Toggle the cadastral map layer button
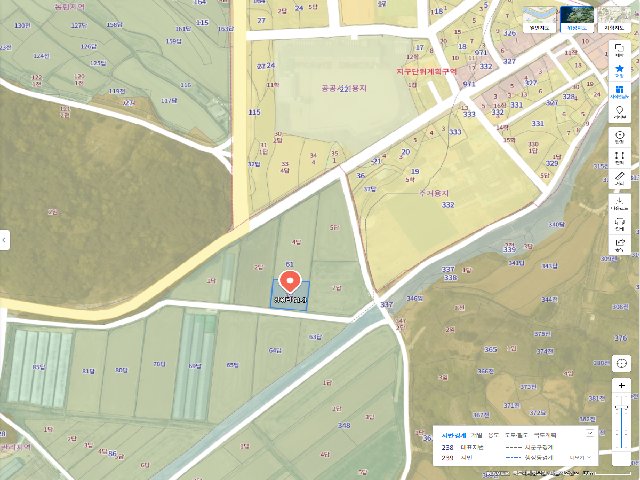640x480 pixels. click(x=620, y=92)
